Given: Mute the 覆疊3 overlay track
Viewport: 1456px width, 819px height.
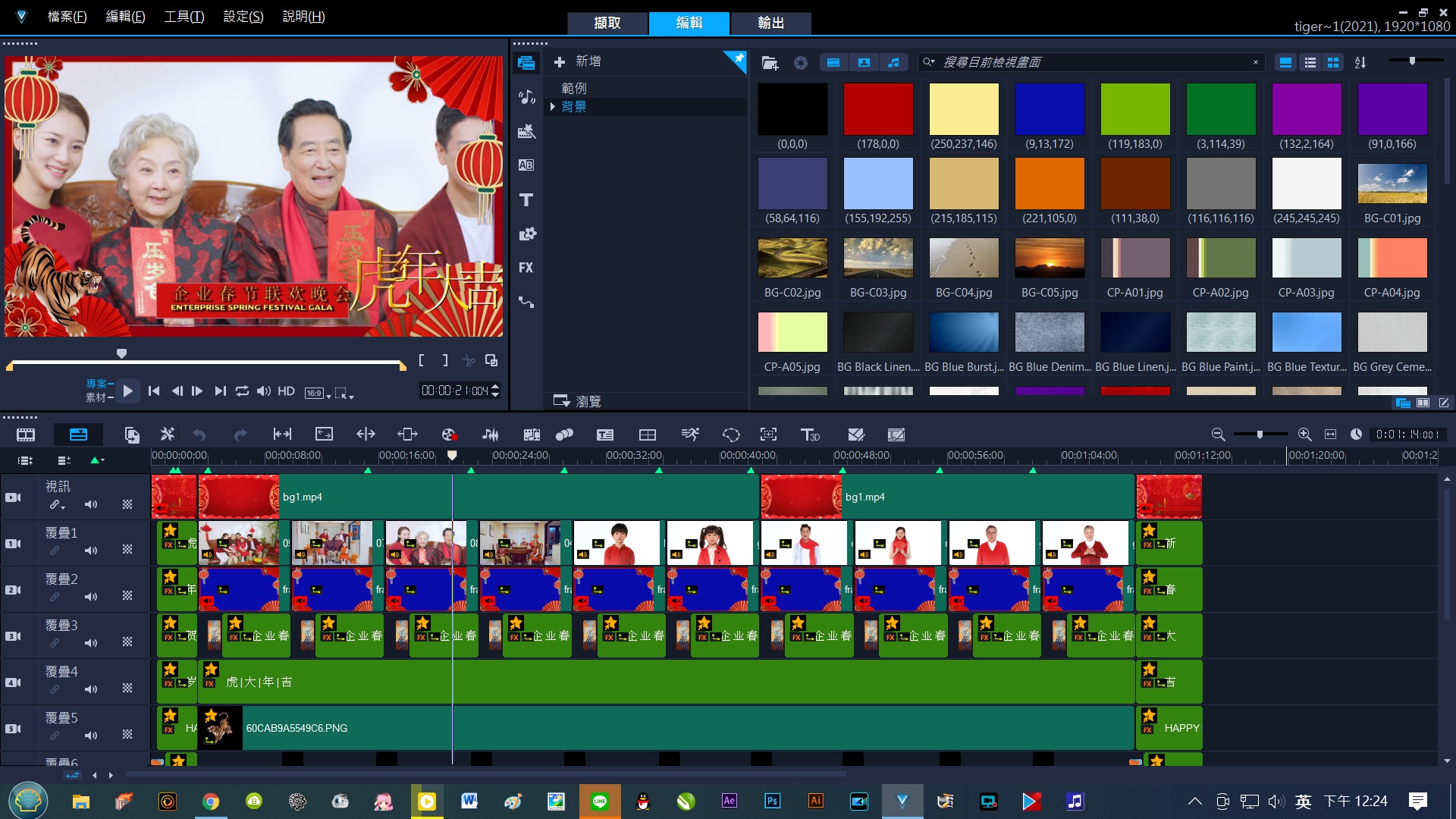Looking at the screenshot, I should click(91, 643).
